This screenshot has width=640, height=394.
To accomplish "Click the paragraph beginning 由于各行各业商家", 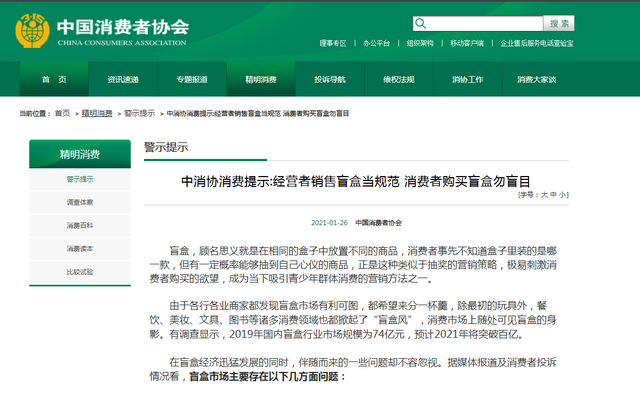I will [353, 320].
